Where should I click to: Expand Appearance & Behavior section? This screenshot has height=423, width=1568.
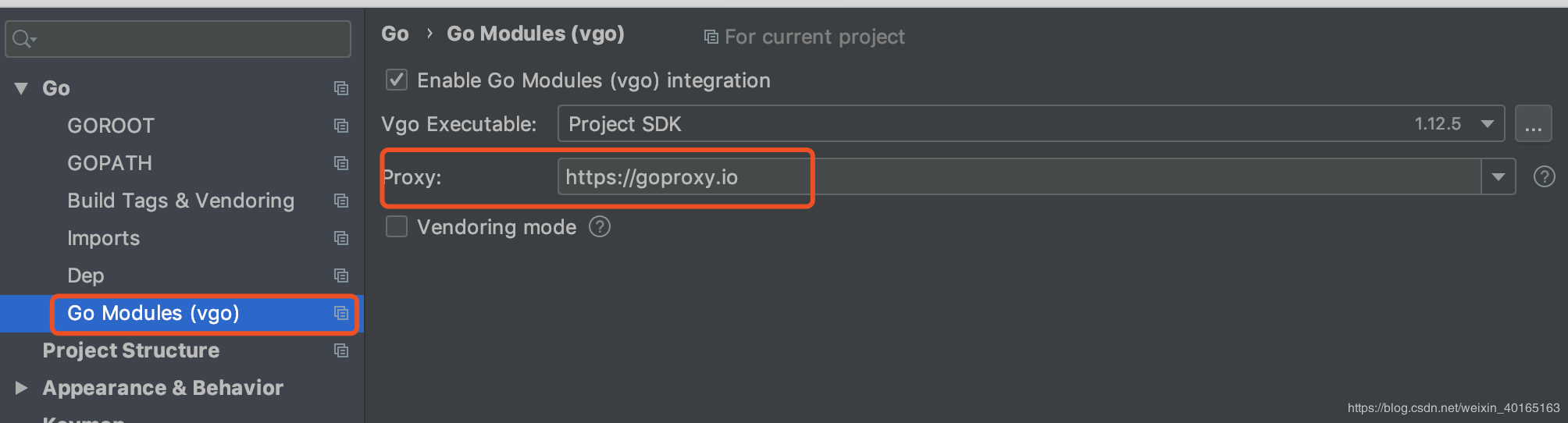click(x=21, y=388)
